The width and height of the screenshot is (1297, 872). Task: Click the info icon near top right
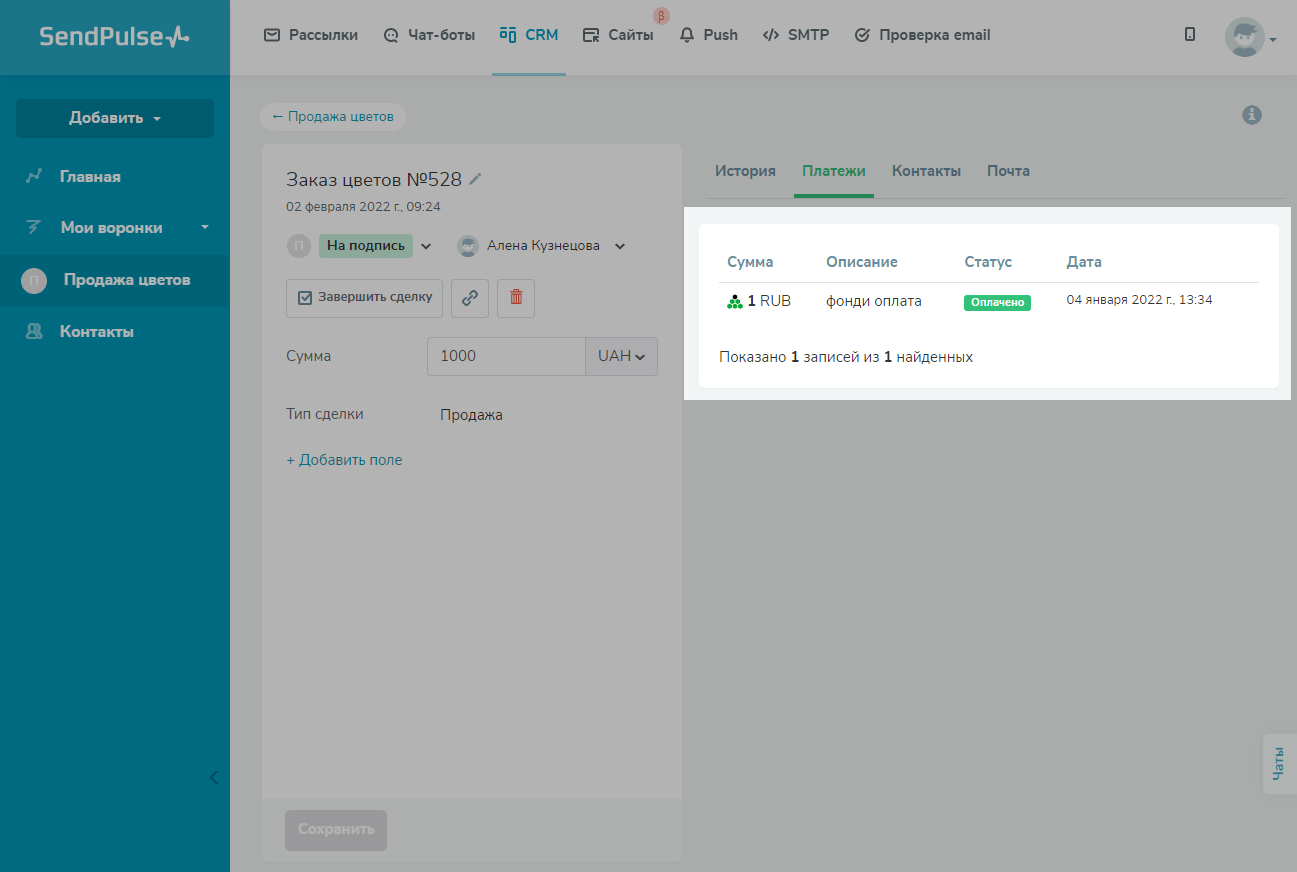click(x=1252, y=115)
